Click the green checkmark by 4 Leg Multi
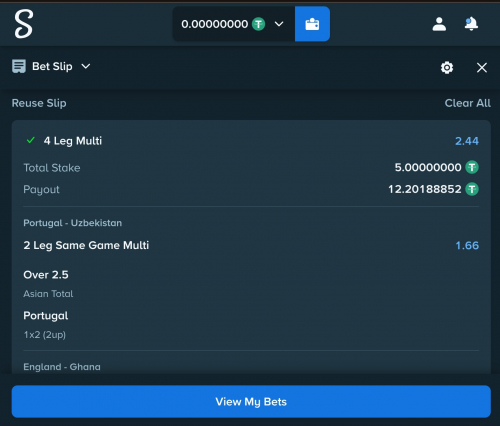Viewport: 500px width, 426px height. pos(31,140)
